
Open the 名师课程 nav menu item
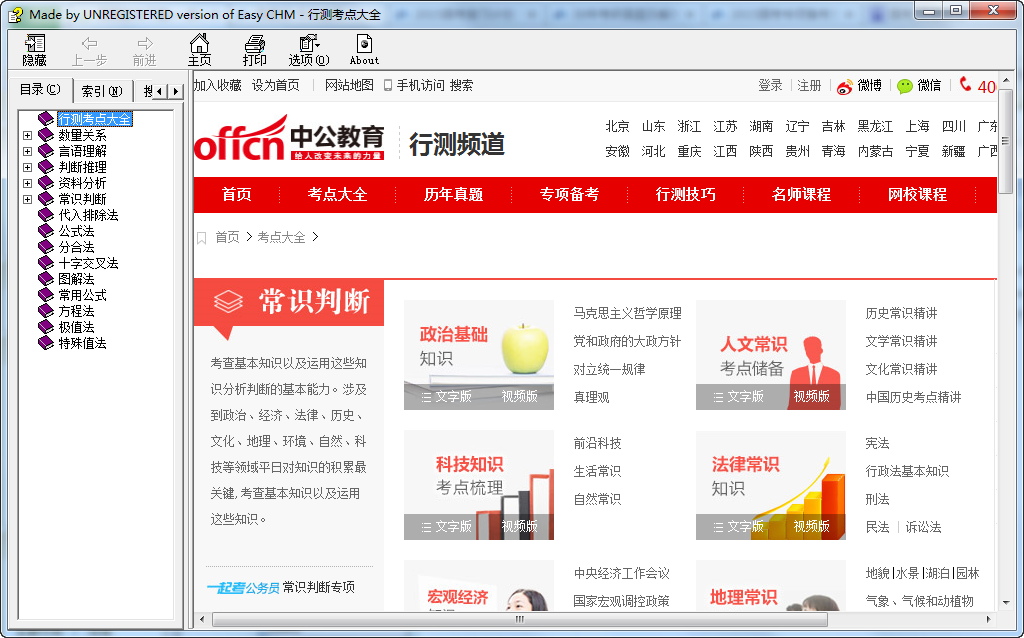pos(801,195)
